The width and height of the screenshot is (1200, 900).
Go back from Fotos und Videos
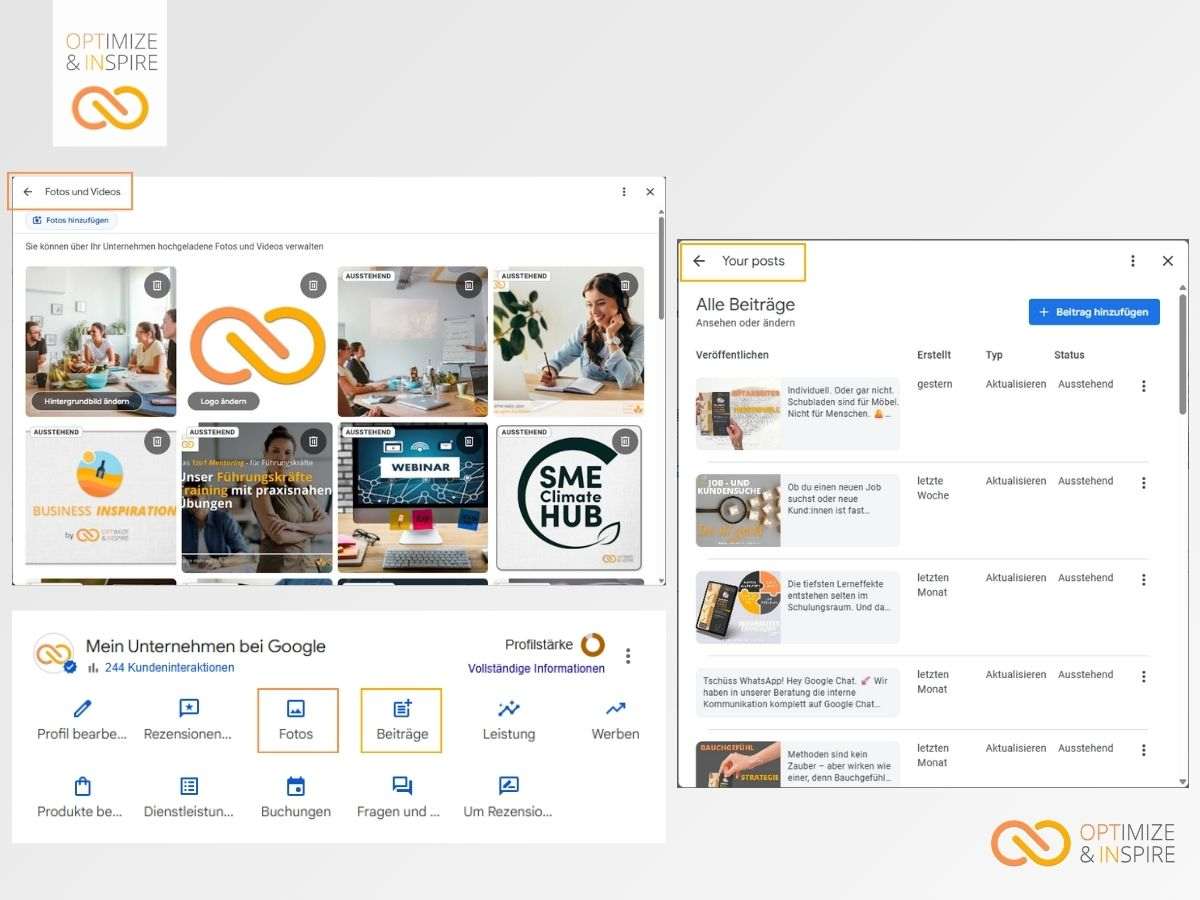(28, 192)
